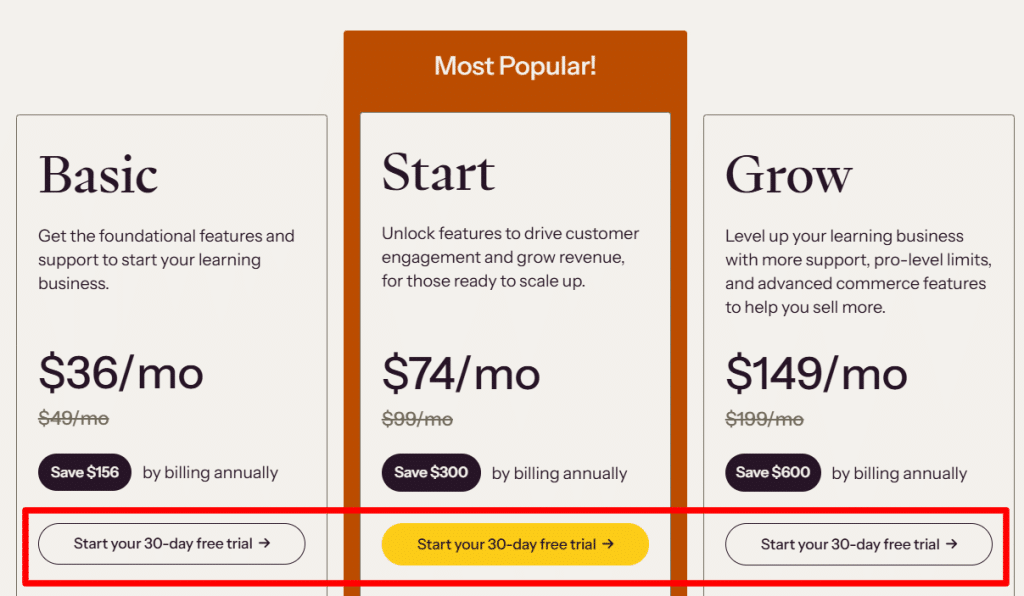Start your 30-day free trial for Basic
This screenshot has width=1024, height=596.
170,544
